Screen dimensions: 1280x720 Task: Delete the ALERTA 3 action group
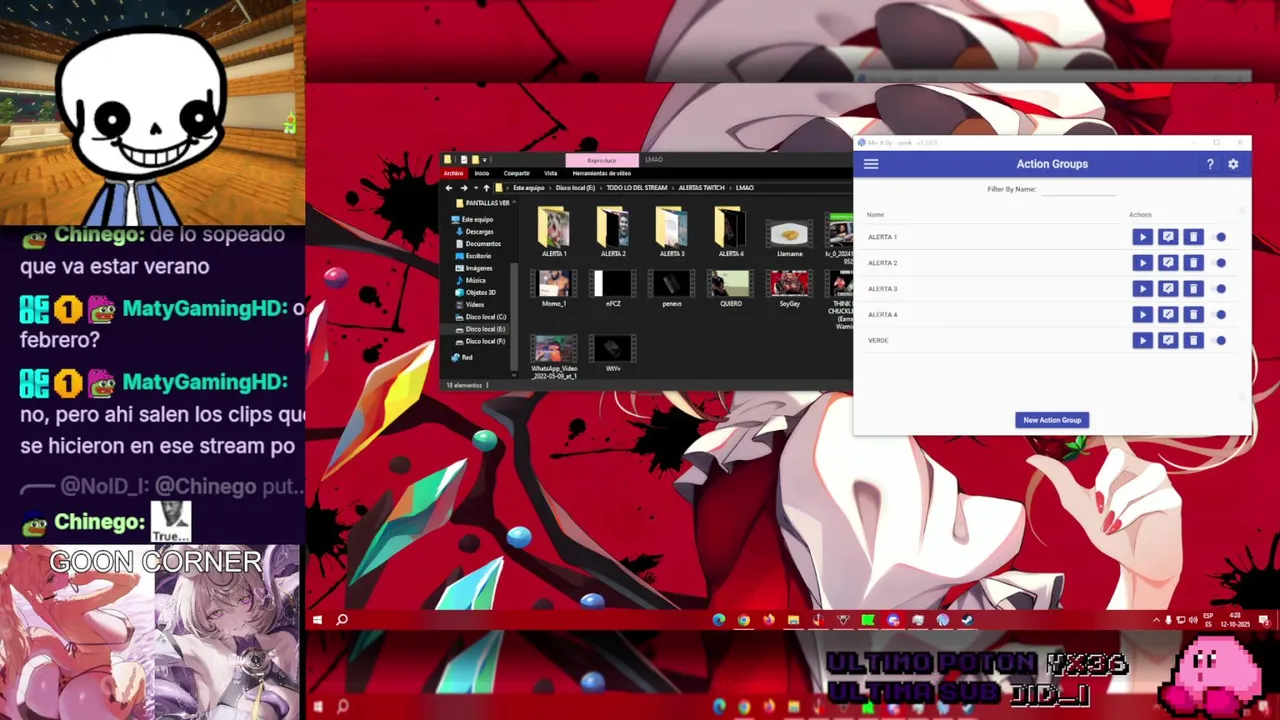[x=1193, y=289]
